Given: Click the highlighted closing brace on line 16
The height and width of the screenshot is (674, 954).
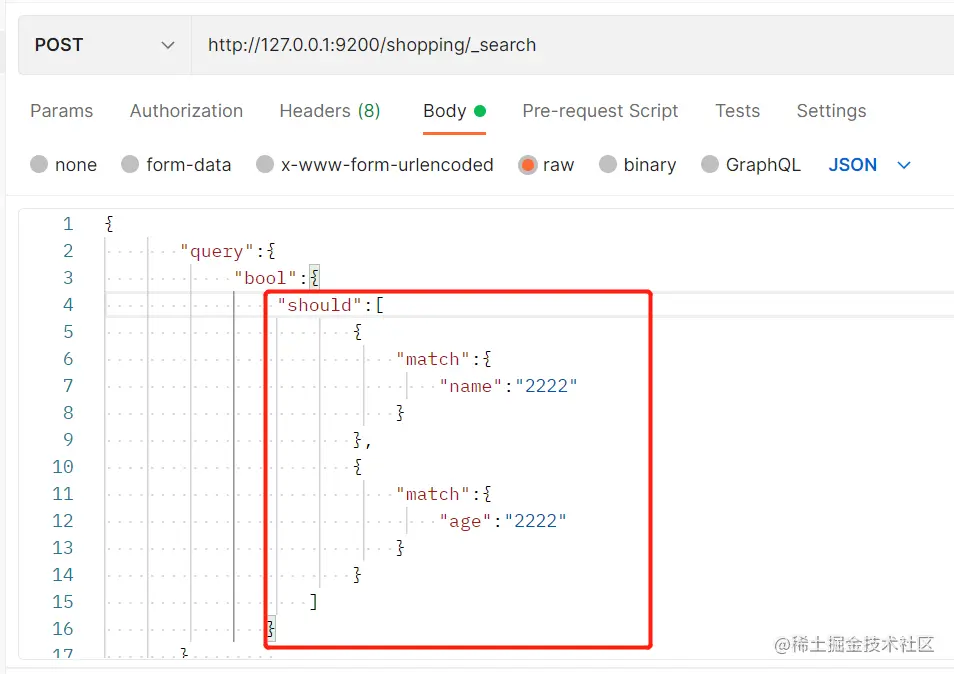Looking at the screenshot, I should pyautogui.click(x=271, y=628).
